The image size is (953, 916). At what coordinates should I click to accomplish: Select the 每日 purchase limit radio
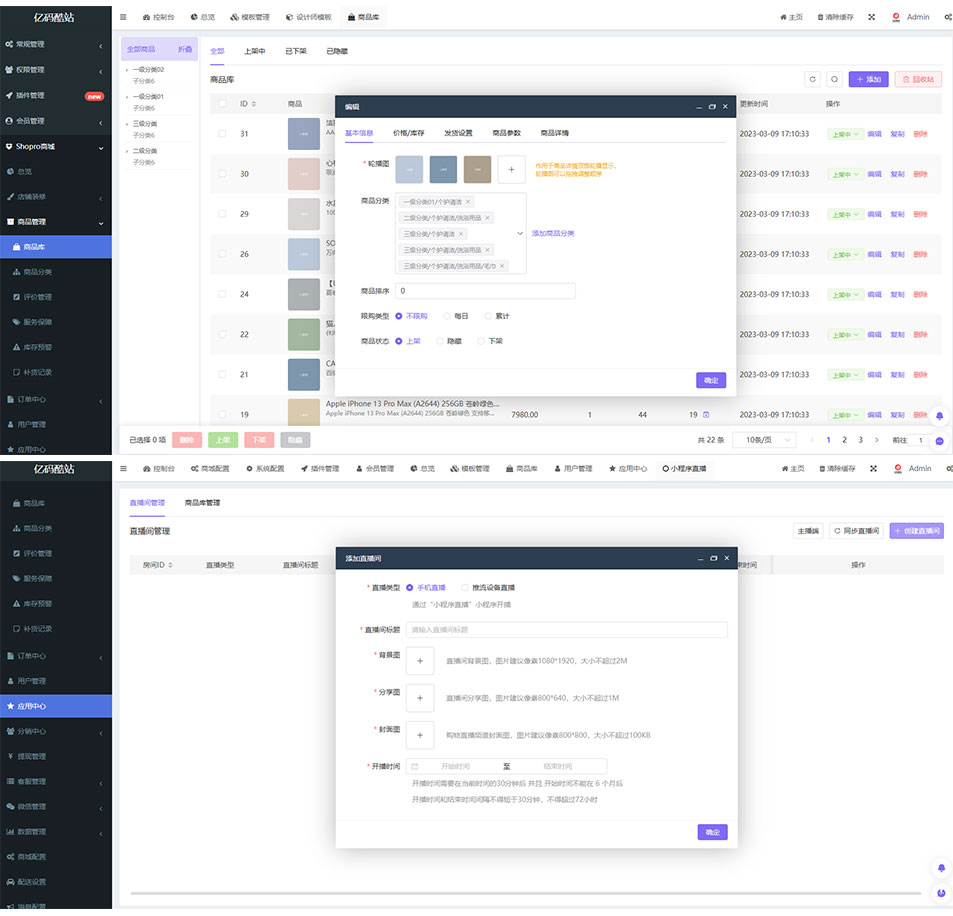pyautogui.click(x=447, y=316)
